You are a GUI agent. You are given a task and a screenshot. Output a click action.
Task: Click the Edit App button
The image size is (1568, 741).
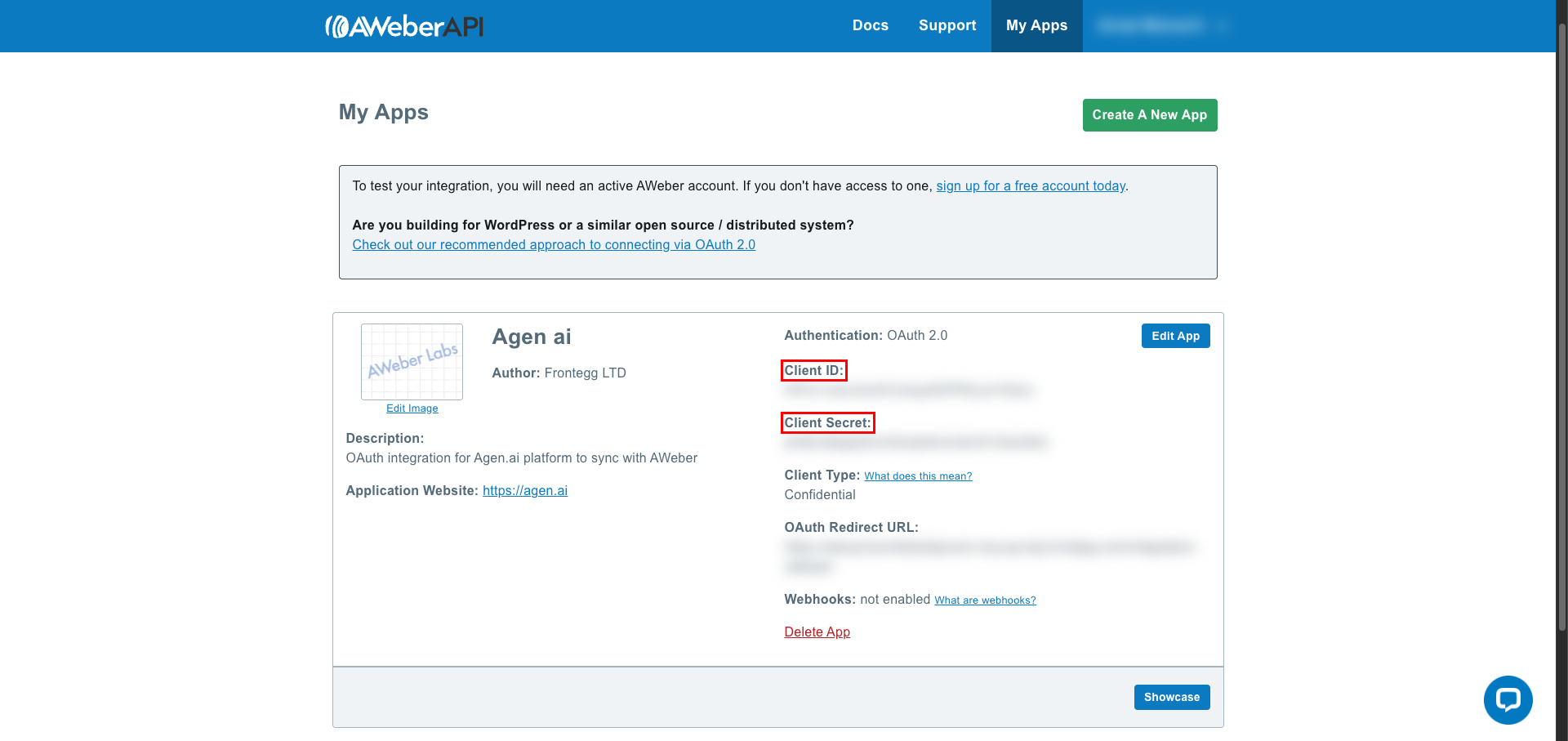(1175, 336)
